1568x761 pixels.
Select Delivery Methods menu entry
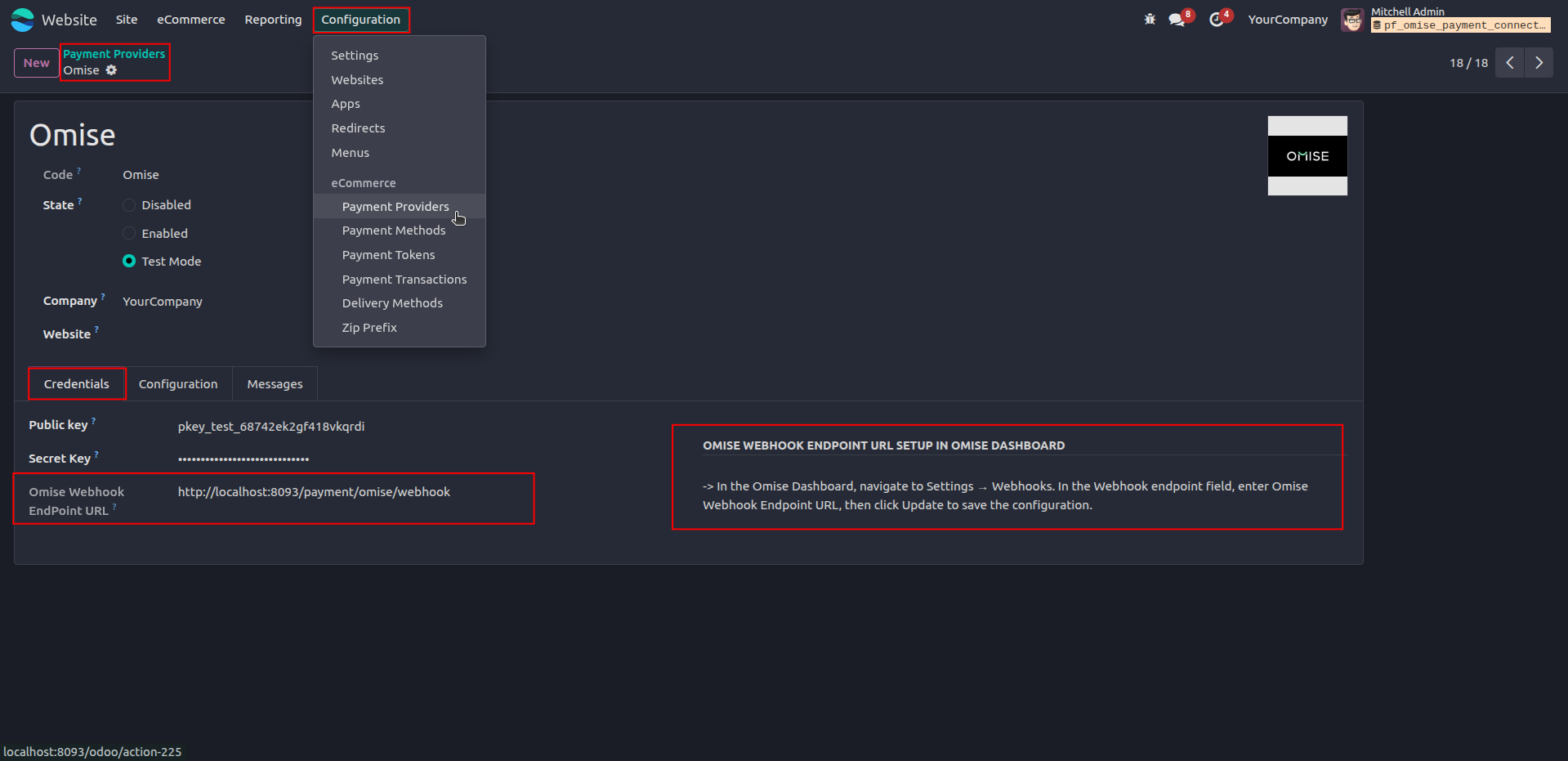tap(400, 303)
